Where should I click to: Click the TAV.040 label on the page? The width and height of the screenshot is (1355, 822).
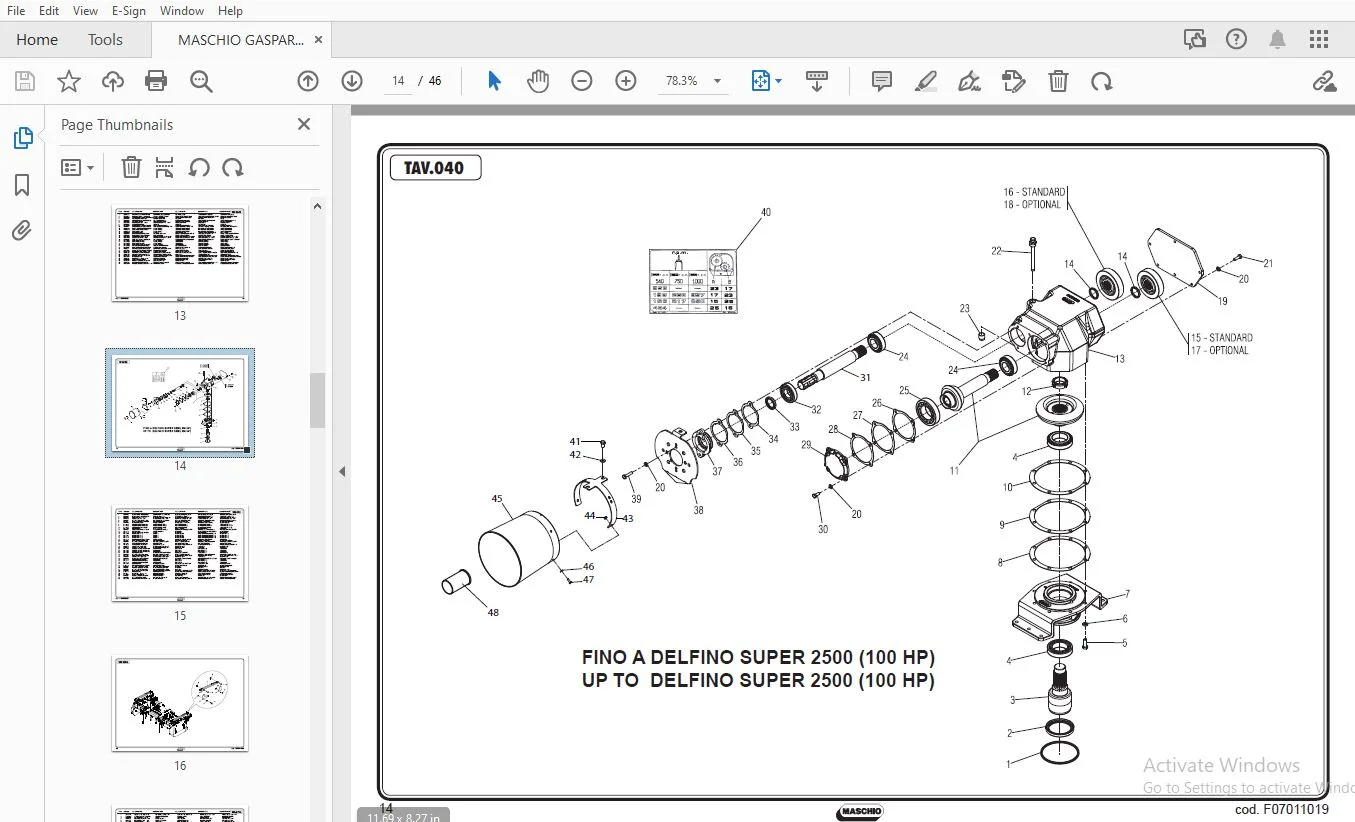[x=435, y=168]
